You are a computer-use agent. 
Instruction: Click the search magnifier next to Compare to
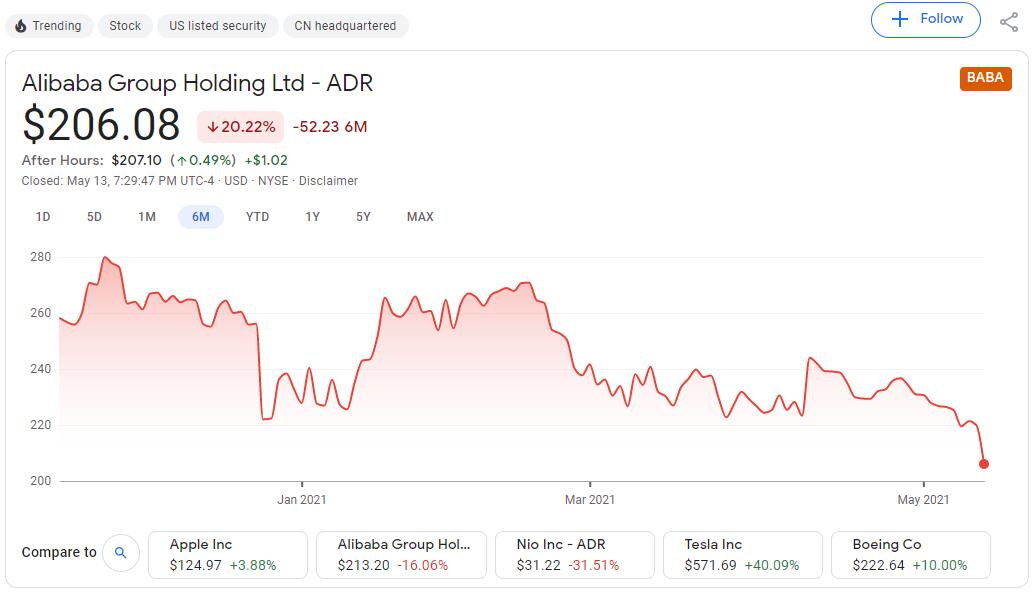(x=120, y=552)
